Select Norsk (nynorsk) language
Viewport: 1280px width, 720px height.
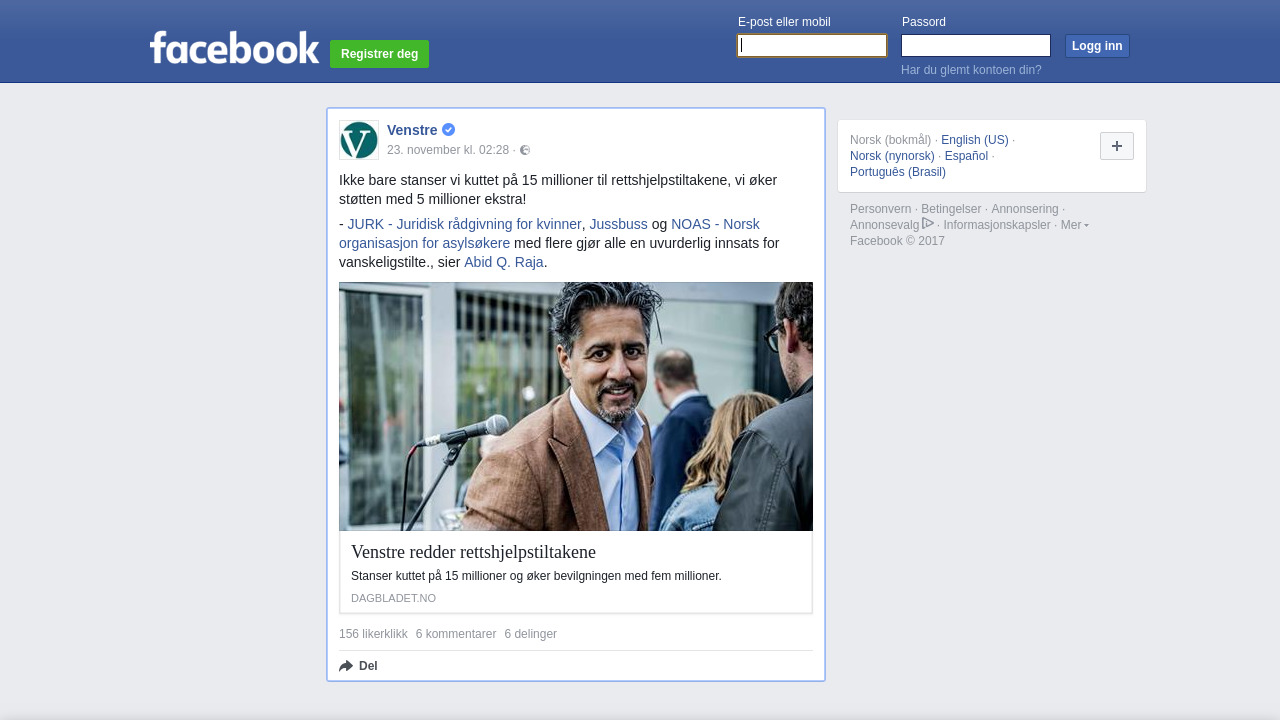(x=892, y=156)
